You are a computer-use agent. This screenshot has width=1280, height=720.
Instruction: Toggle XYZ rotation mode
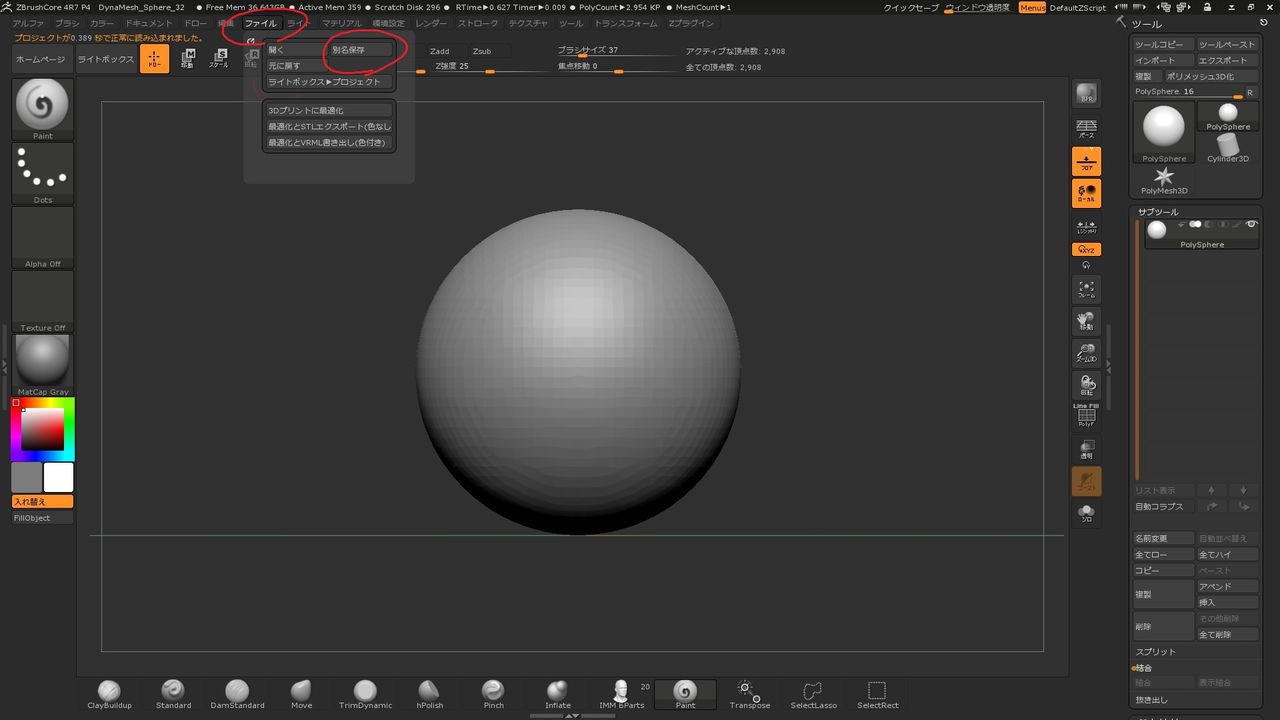[x=1086, y=249]
